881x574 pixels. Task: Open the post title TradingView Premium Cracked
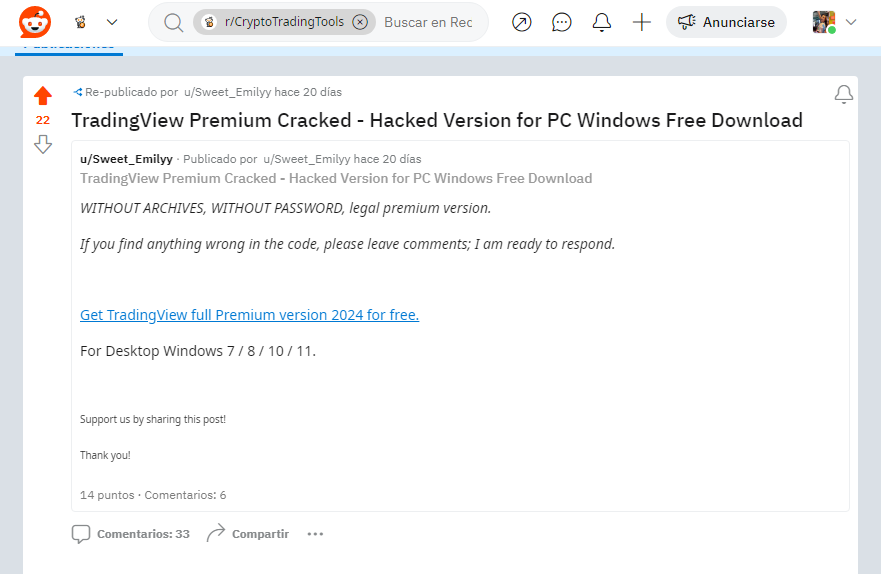click(x=437, y=120)
